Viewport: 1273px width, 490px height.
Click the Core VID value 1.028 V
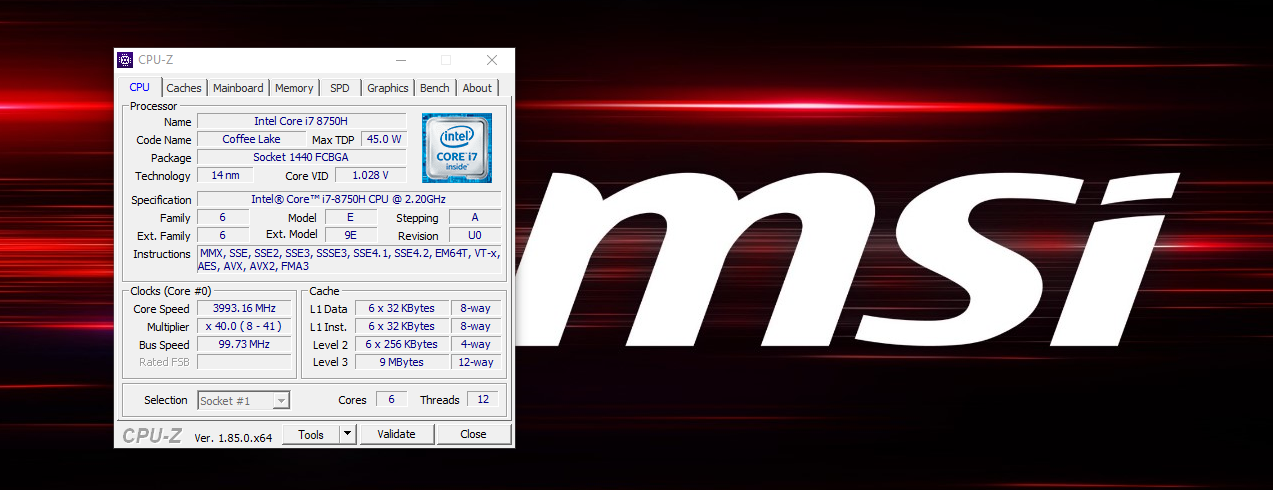[x=371, y=175]
